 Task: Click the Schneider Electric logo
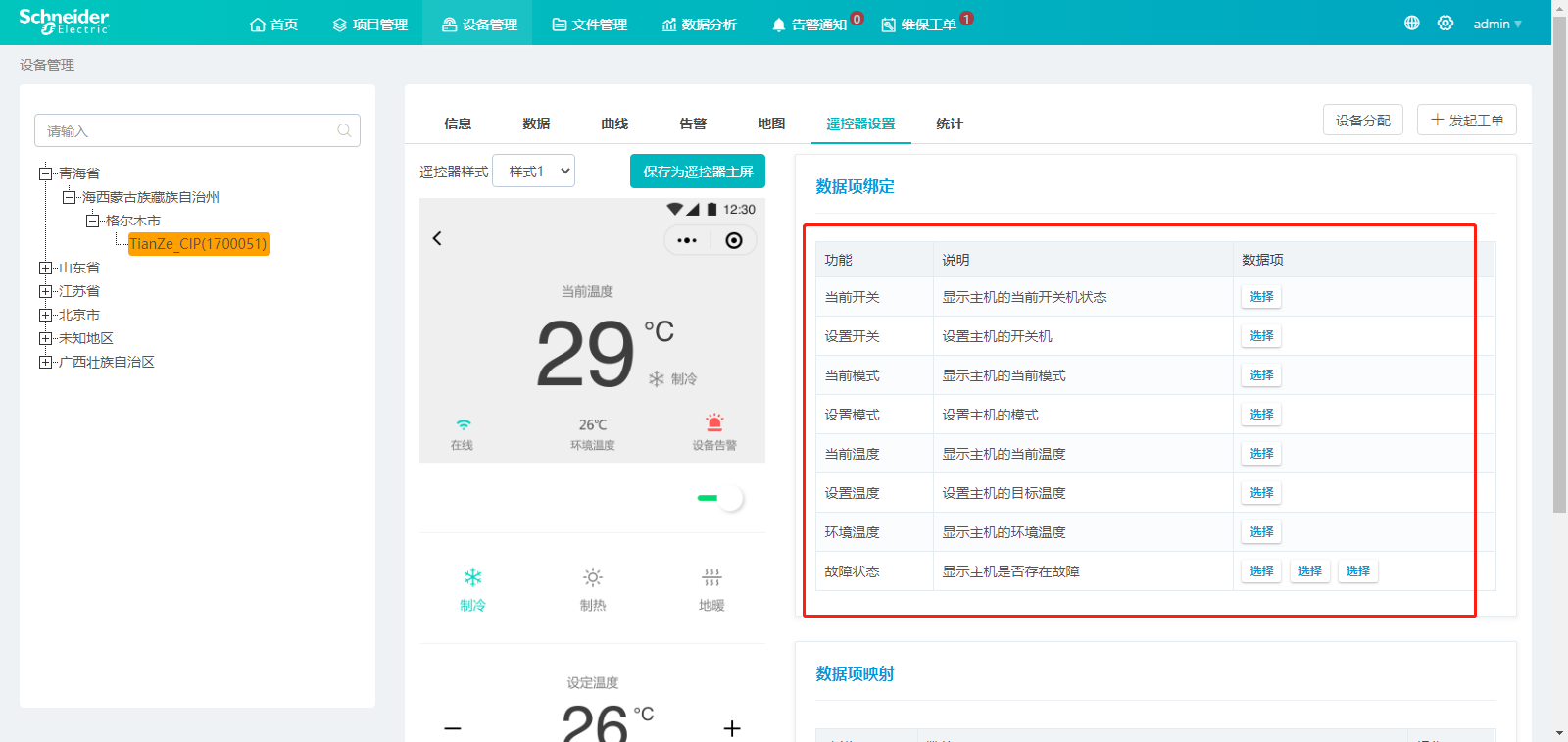(64, 22)
